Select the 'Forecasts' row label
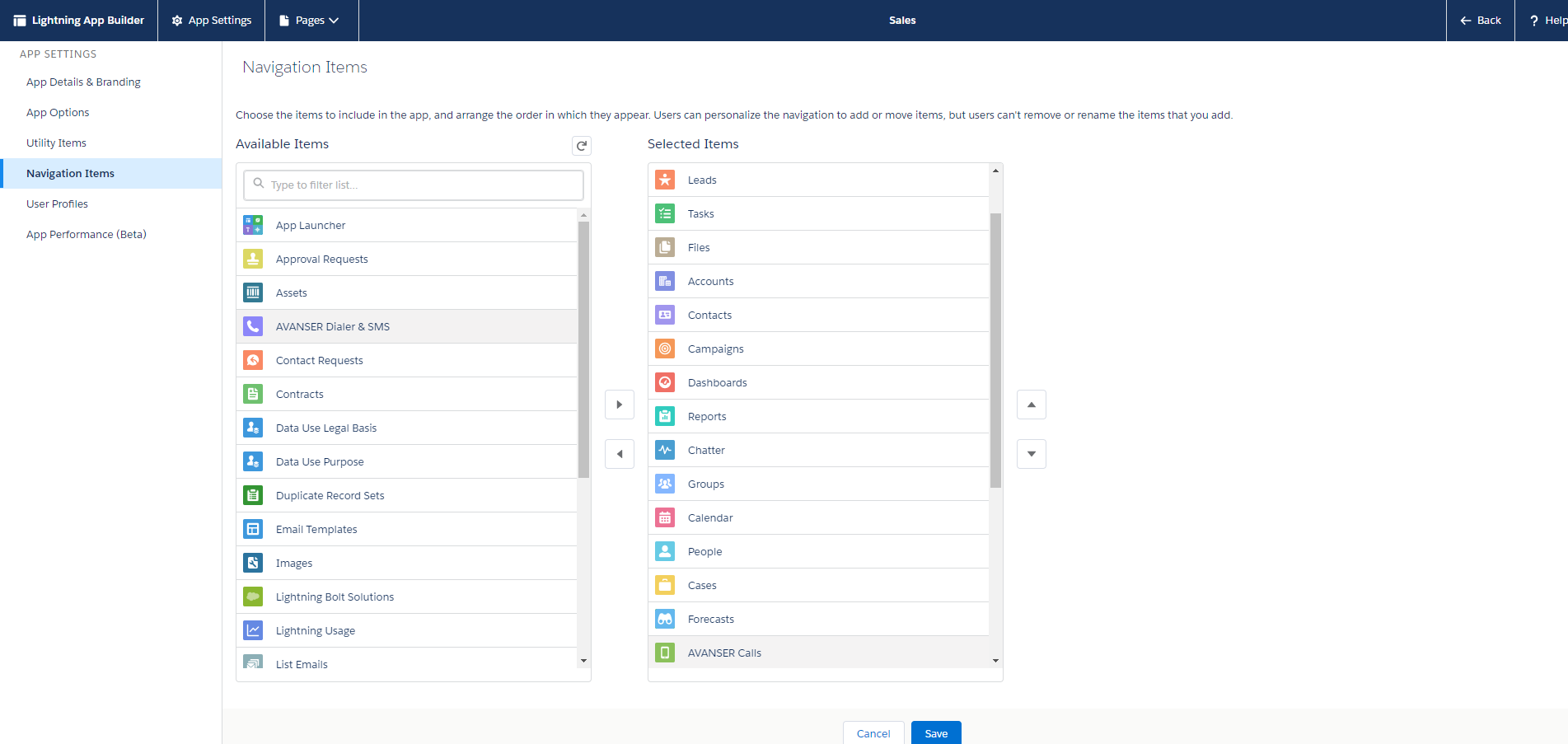The height and width of the screenshot is (744, 1568). 710,619
